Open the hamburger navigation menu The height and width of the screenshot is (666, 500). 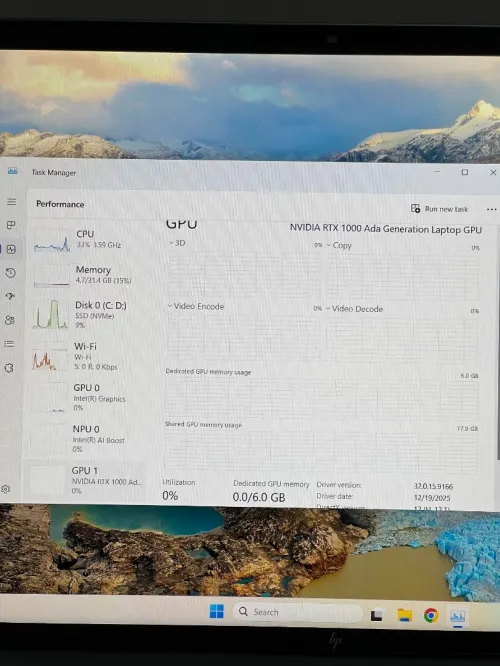click(x=11, y=202)
